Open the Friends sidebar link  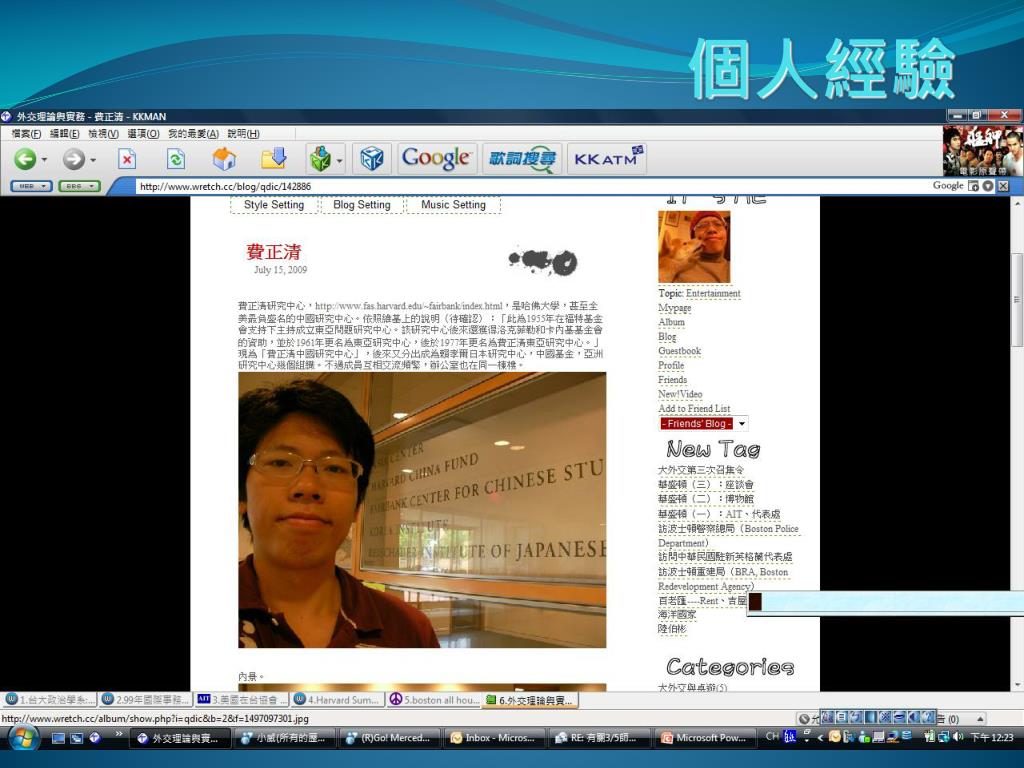(673, 380)
